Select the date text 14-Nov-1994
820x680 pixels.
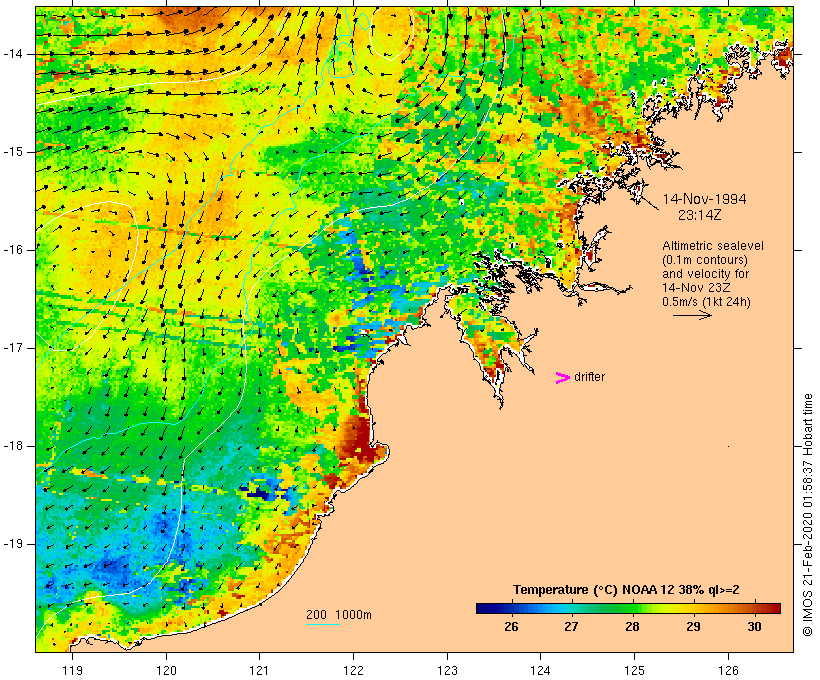pyautogui.click(x=704, y=199)
